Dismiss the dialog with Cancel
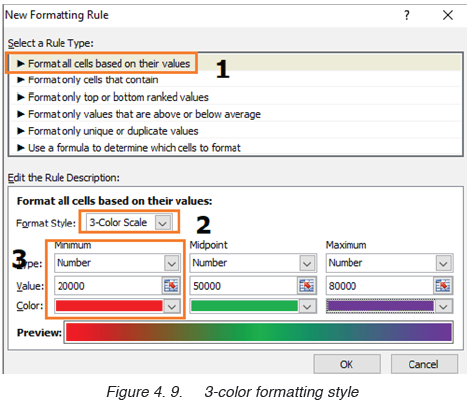469x405 pixels. [x=424, y=364]
